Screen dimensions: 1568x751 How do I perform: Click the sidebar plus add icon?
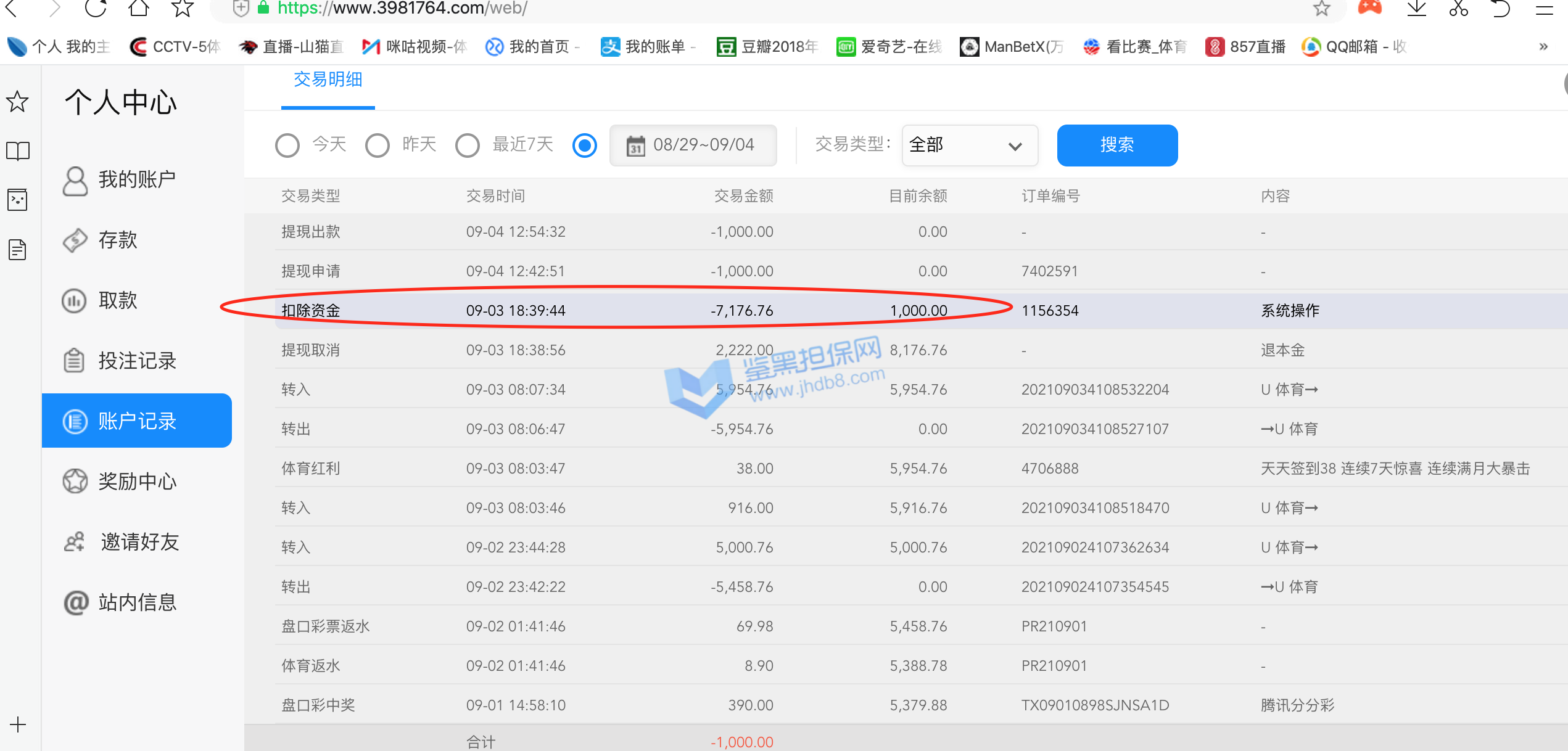point(17,724)
